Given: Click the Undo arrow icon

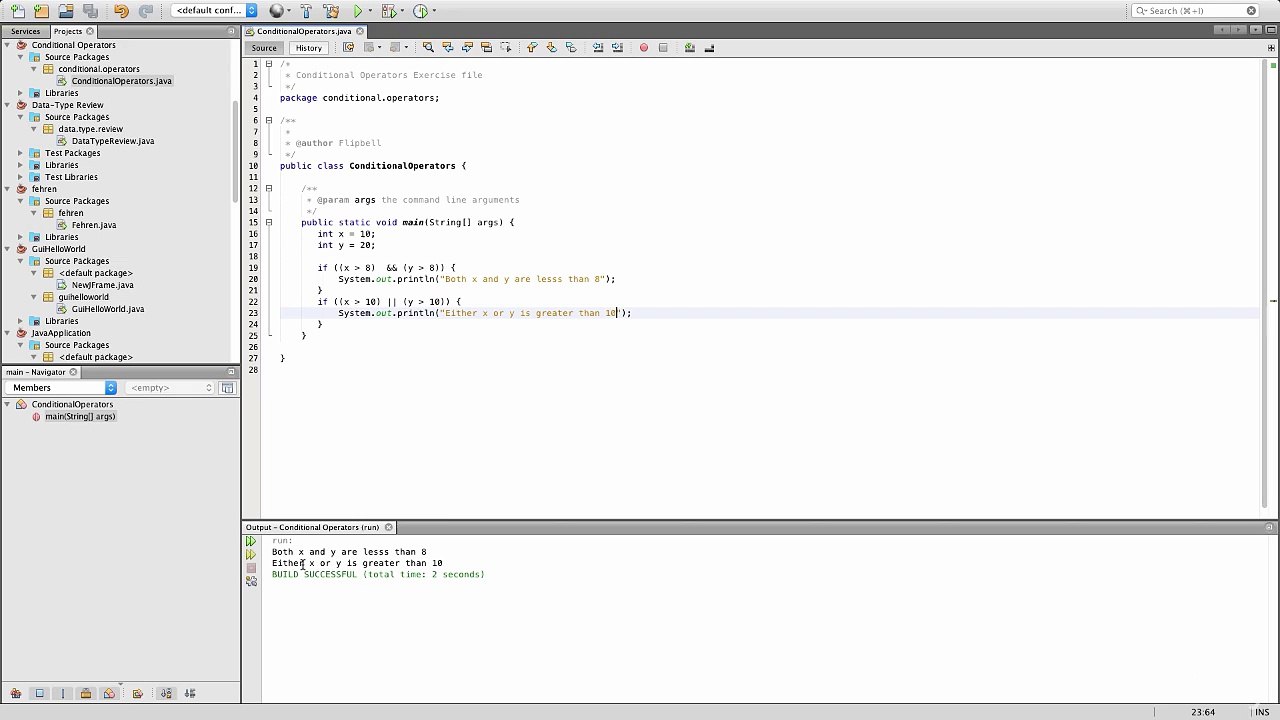Looking at the screenshot, I should click(x=121, y=11).
